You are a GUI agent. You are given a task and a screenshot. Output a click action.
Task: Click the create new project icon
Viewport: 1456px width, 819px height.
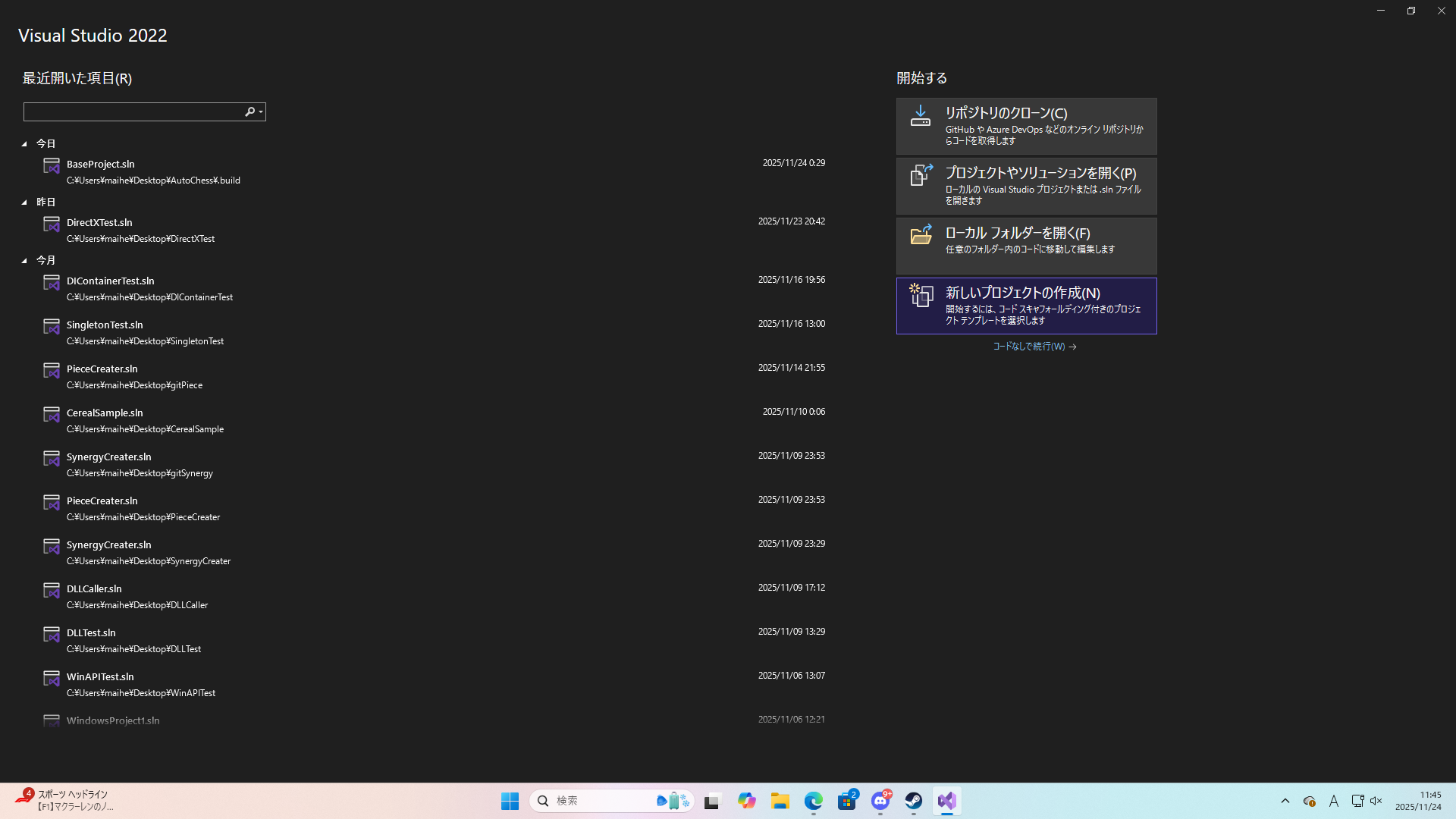921,295
